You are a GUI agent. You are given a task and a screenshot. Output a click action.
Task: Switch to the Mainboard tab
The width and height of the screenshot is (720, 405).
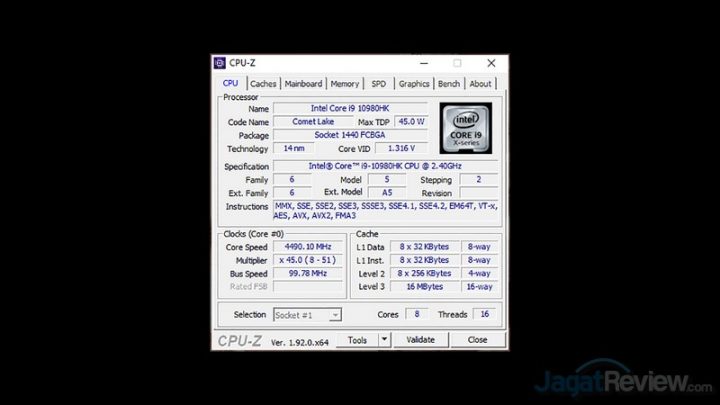303,84
